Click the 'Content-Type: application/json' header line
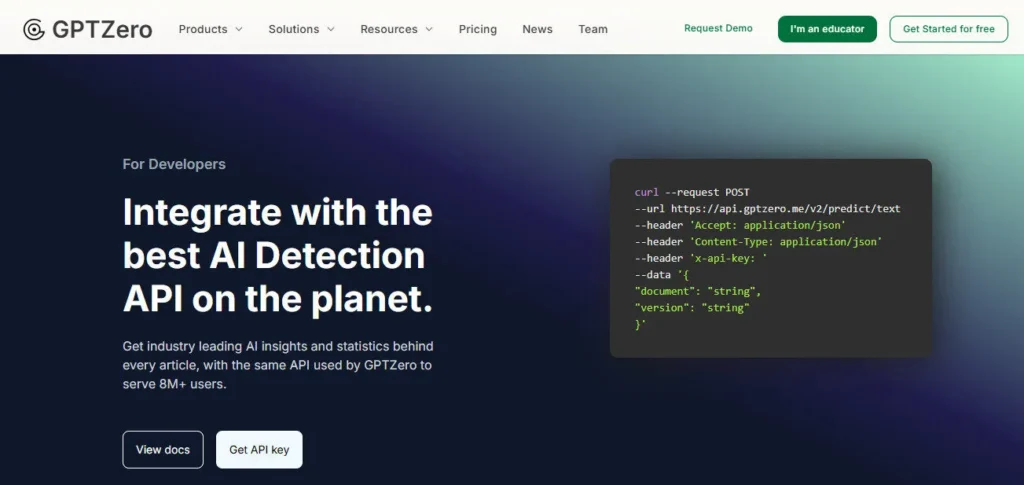Image resolution: width=1024 pixels, height=485 pixels. pyautogui.click(x=758, y=242)
